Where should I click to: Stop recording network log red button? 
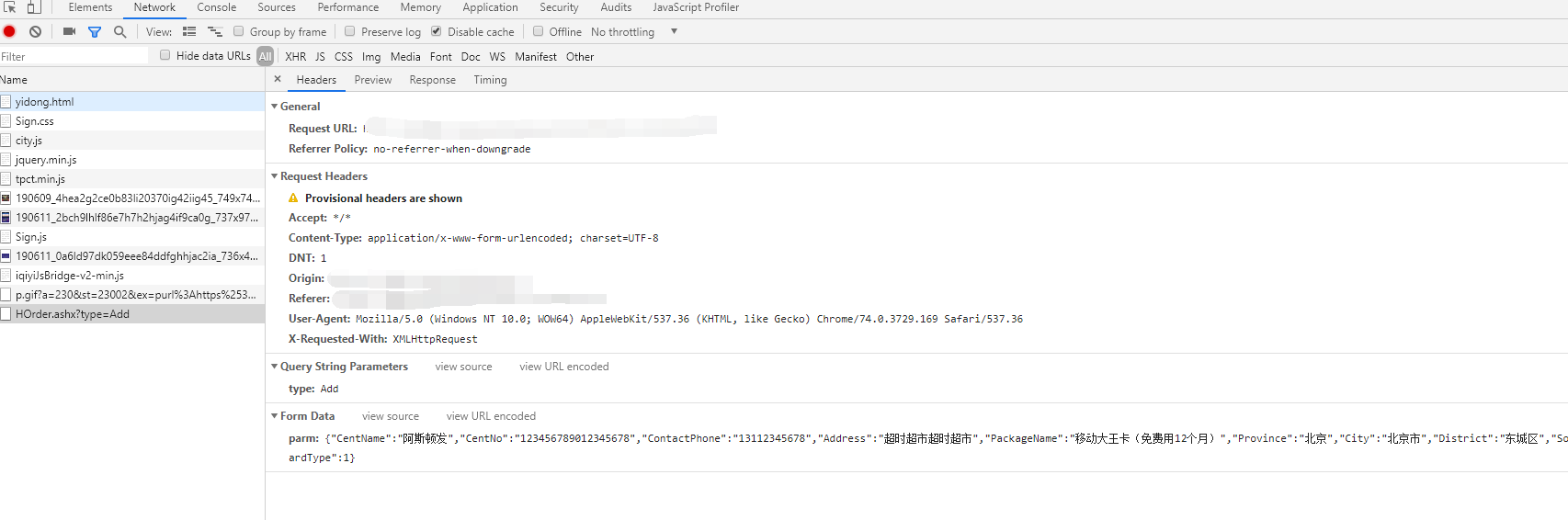(9, 31)
